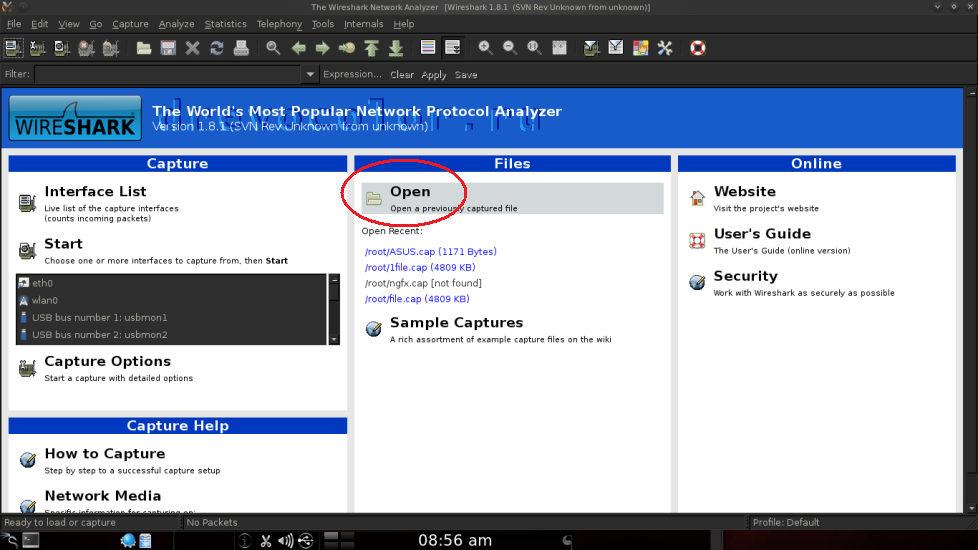Open the Statistics menu
Viewport: 978px width, 550px height.
click(225, 24)
